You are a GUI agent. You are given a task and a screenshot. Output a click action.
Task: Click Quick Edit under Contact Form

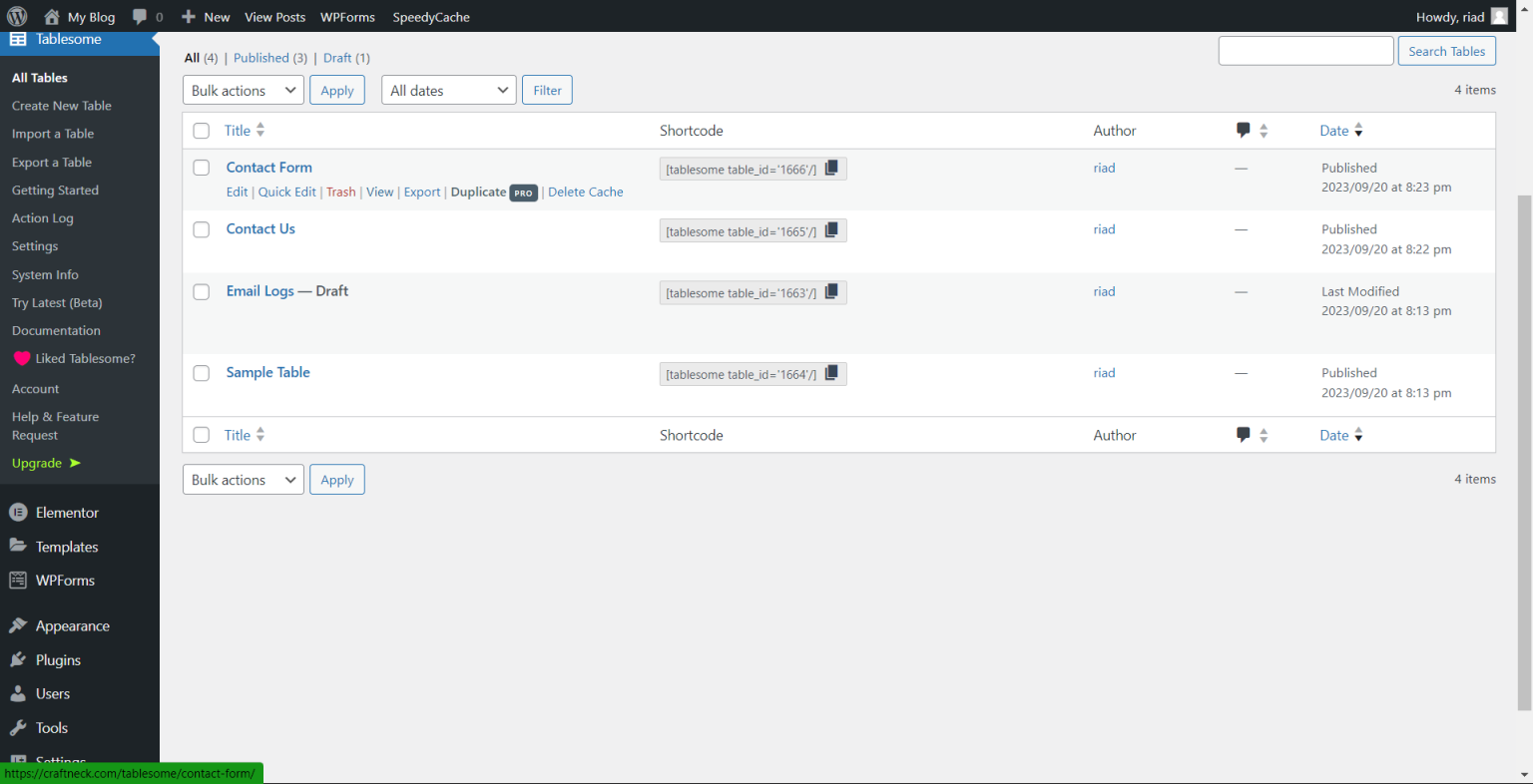(x=286, y=192)
